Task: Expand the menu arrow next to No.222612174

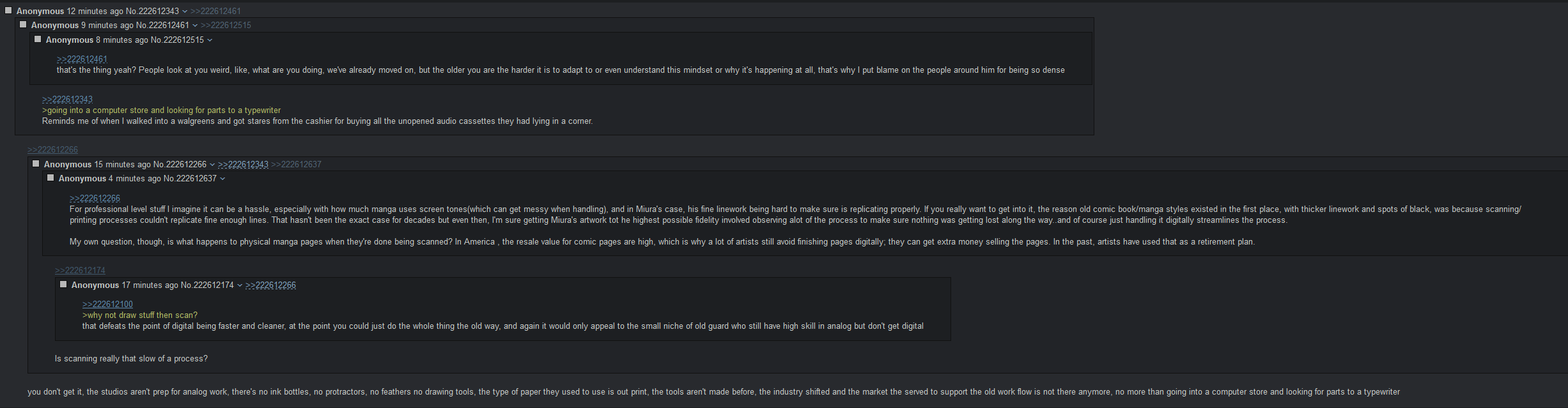Action: tap(240, 285)
